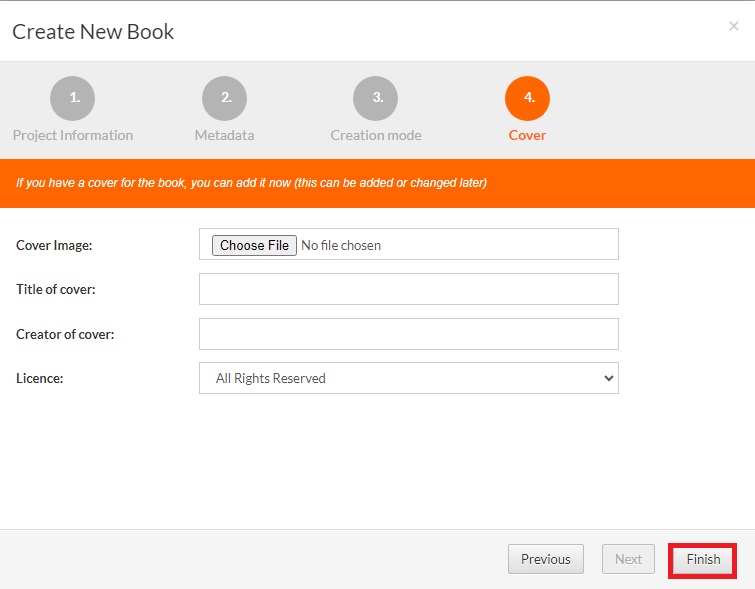The width and height of the screenshot is (755, 589).
Task: Click the greyed-out Next button
Action: pyautogui.click(x=628, y=559)
